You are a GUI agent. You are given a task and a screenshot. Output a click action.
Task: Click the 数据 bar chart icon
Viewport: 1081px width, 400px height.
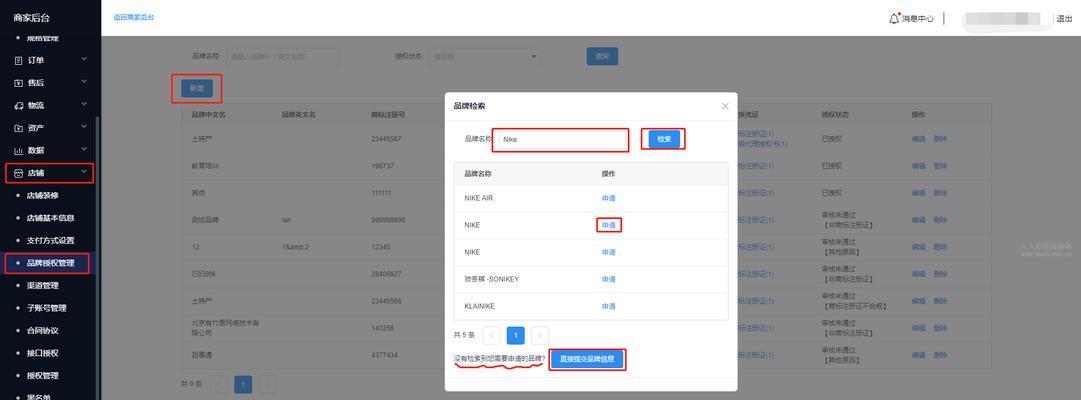18,151
